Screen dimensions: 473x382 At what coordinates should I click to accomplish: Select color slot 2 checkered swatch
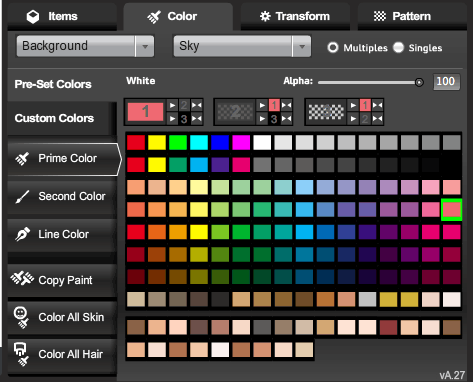pos(235,112)
